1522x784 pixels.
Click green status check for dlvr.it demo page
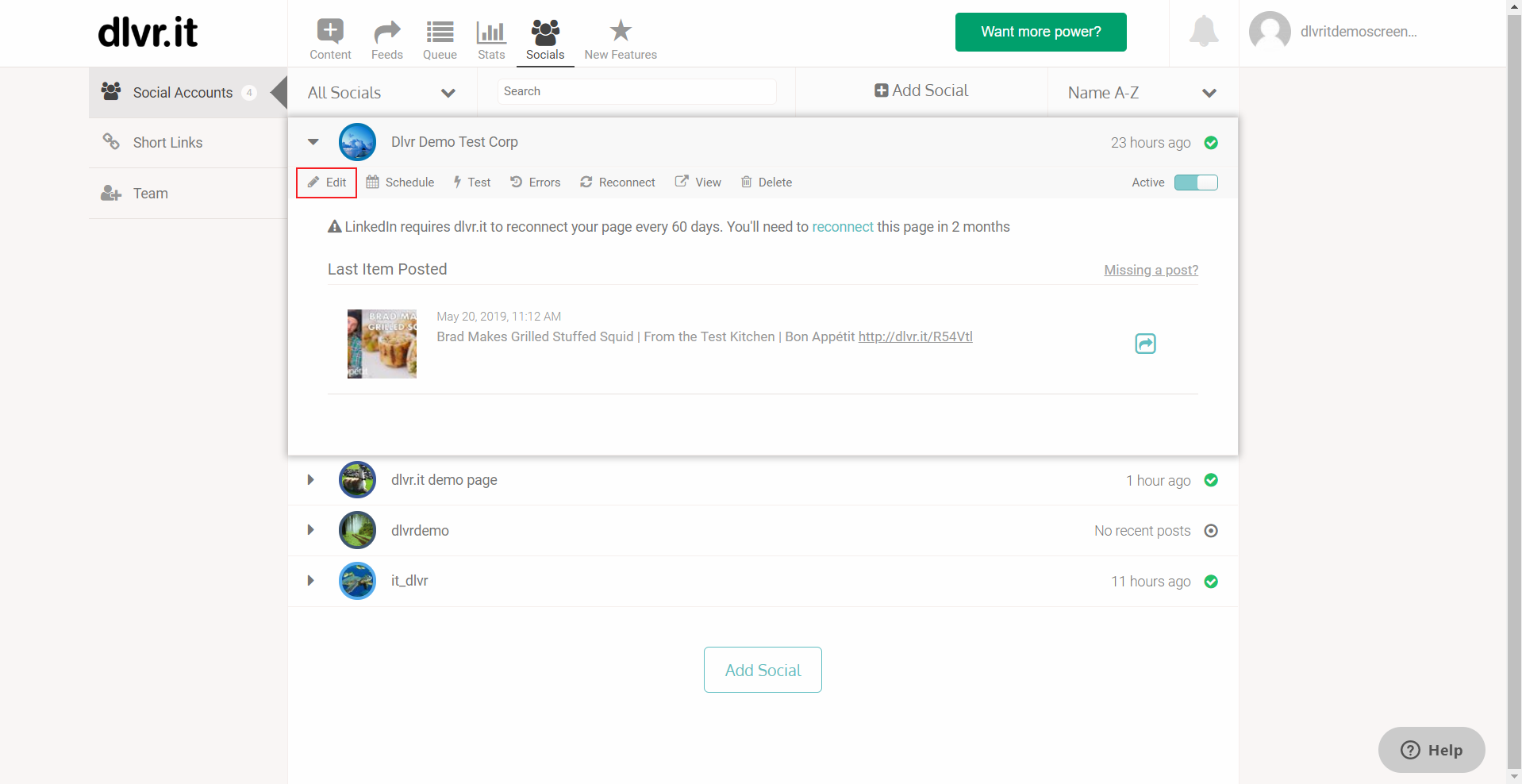coord(1211,480)
